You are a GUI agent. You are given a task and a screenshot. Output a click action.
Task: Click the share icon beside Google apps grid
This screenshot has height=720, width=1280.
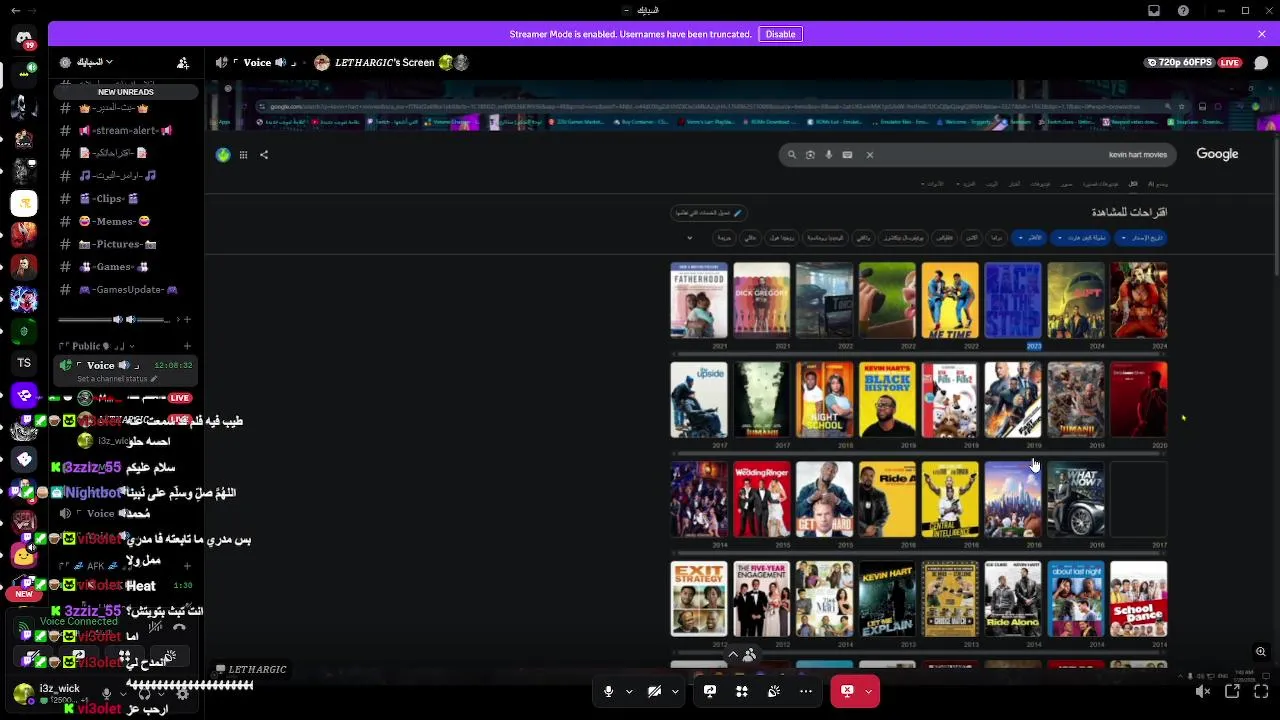[x=264, y=155]
